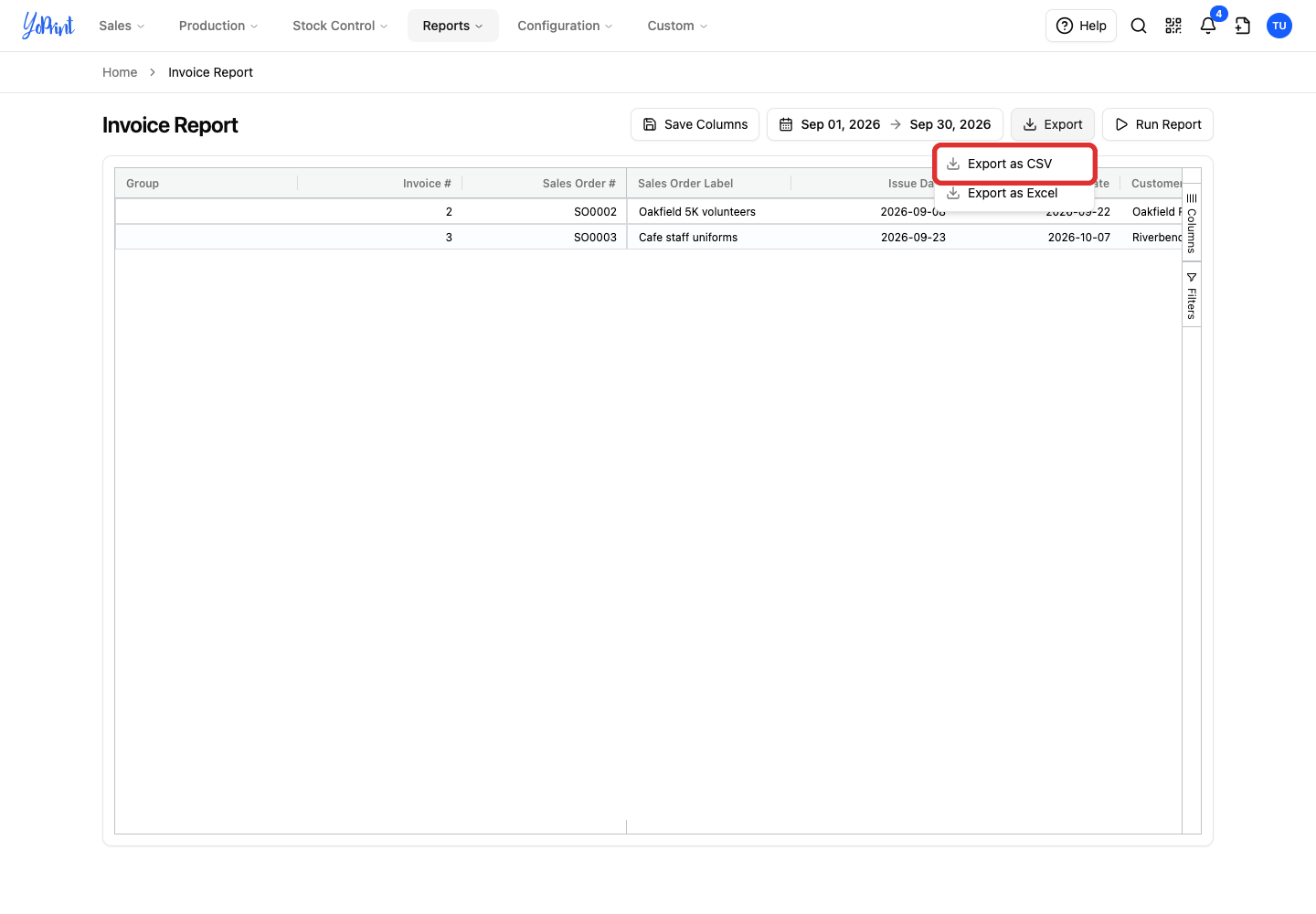Choose Export as Excel
Screen dimensions: 1316x914
pyautogui.click(x=1014, y=193)
